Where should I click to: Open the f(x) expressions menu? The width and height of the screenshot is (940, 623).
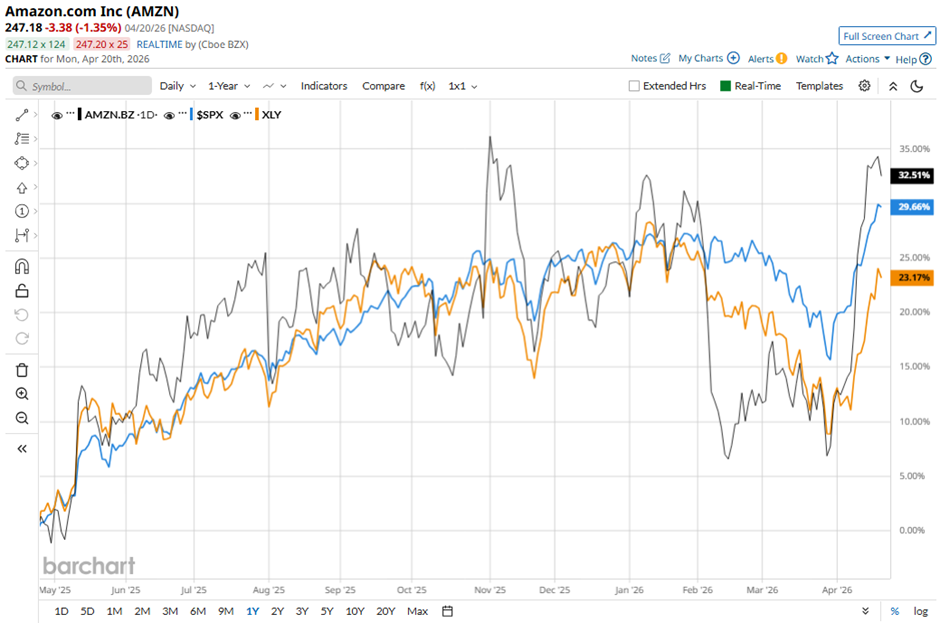[427, 86]
